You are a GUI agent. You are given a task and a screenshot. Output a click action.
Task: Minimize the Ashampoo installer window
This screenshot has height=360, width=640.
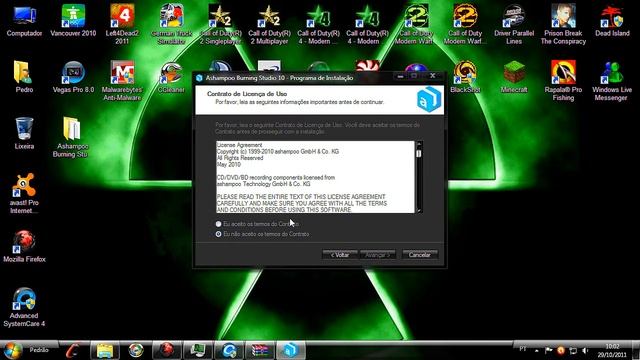[x=400, y=76]
